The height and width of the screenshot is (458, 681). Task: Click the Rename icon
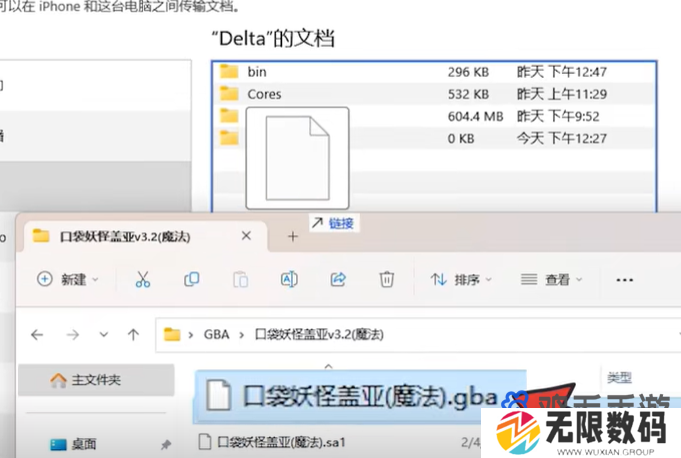click(289, 280)
